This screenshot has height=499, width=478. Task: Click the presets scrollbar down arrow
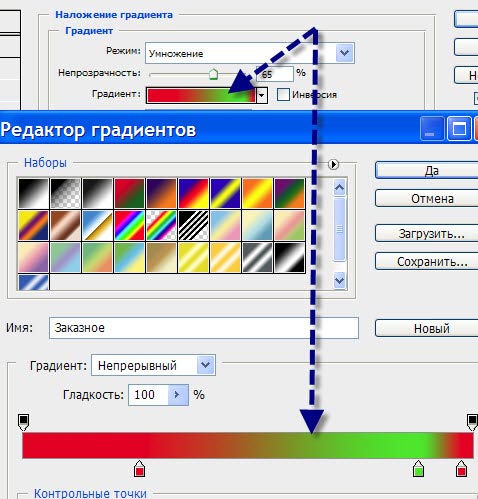point(339,280)
